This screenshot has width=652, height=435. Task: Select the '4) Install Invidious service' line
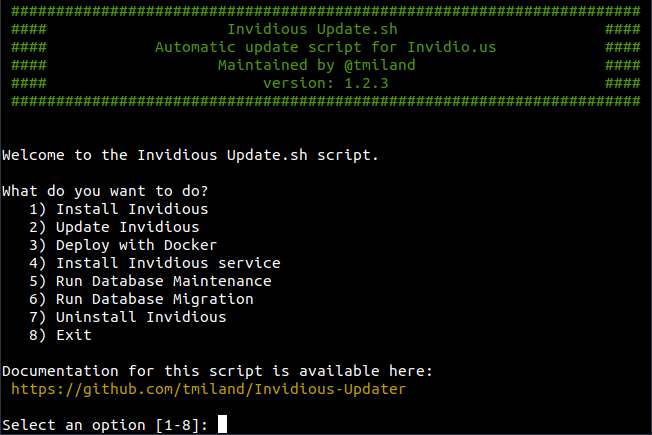pos(155,263)
